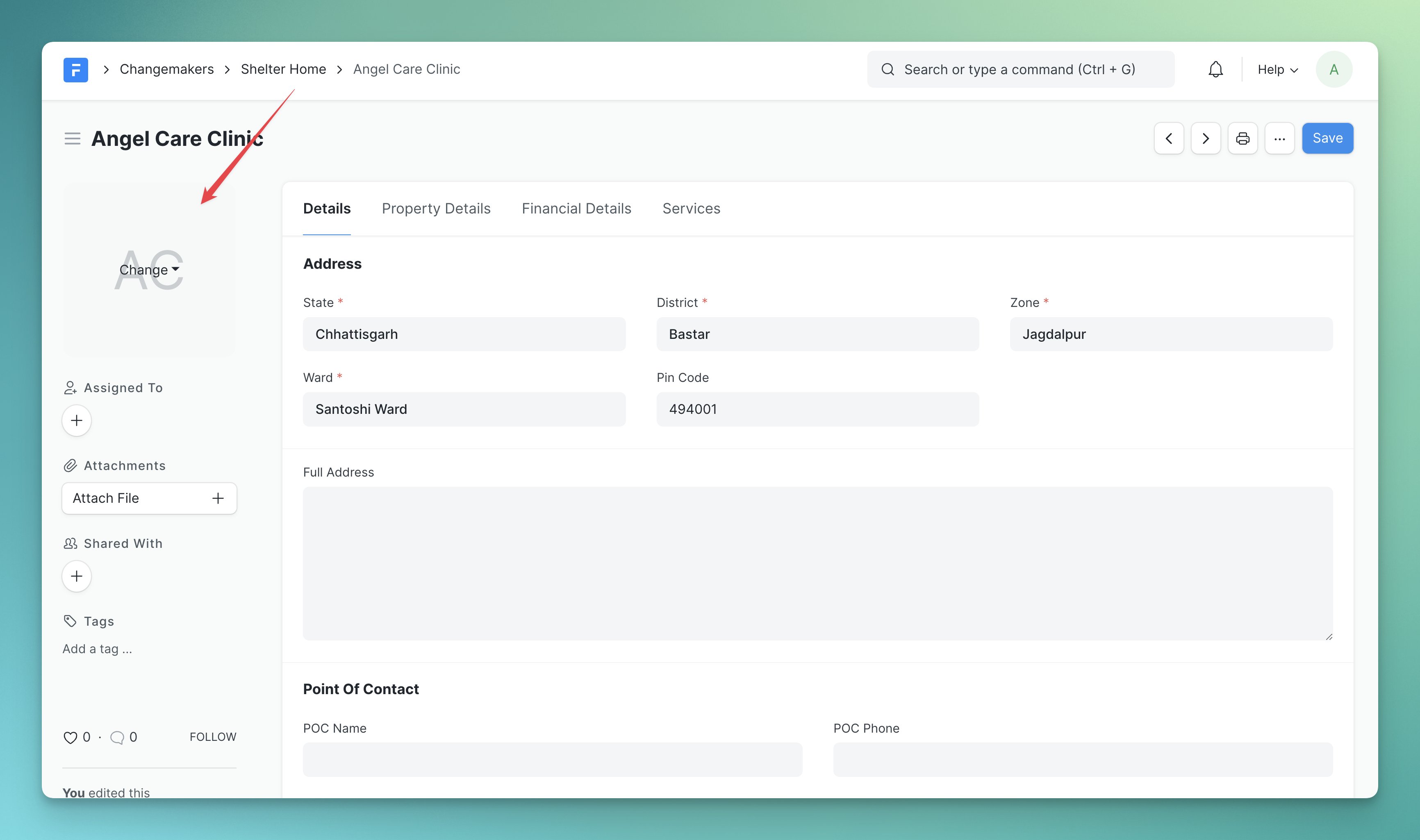1420x840 pixels.
Task: Open the Property Details tab
Action: point(436,208)
